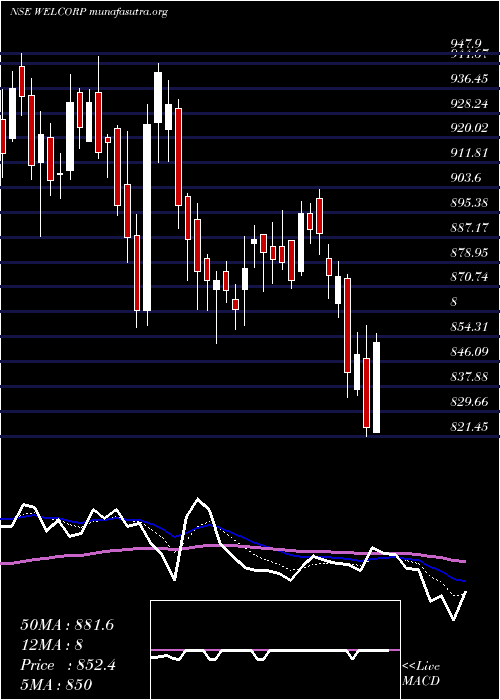Click the 947.9 price axis label
Image resolution: width=500 pixels, height=700 pixels.
[466, 44]
